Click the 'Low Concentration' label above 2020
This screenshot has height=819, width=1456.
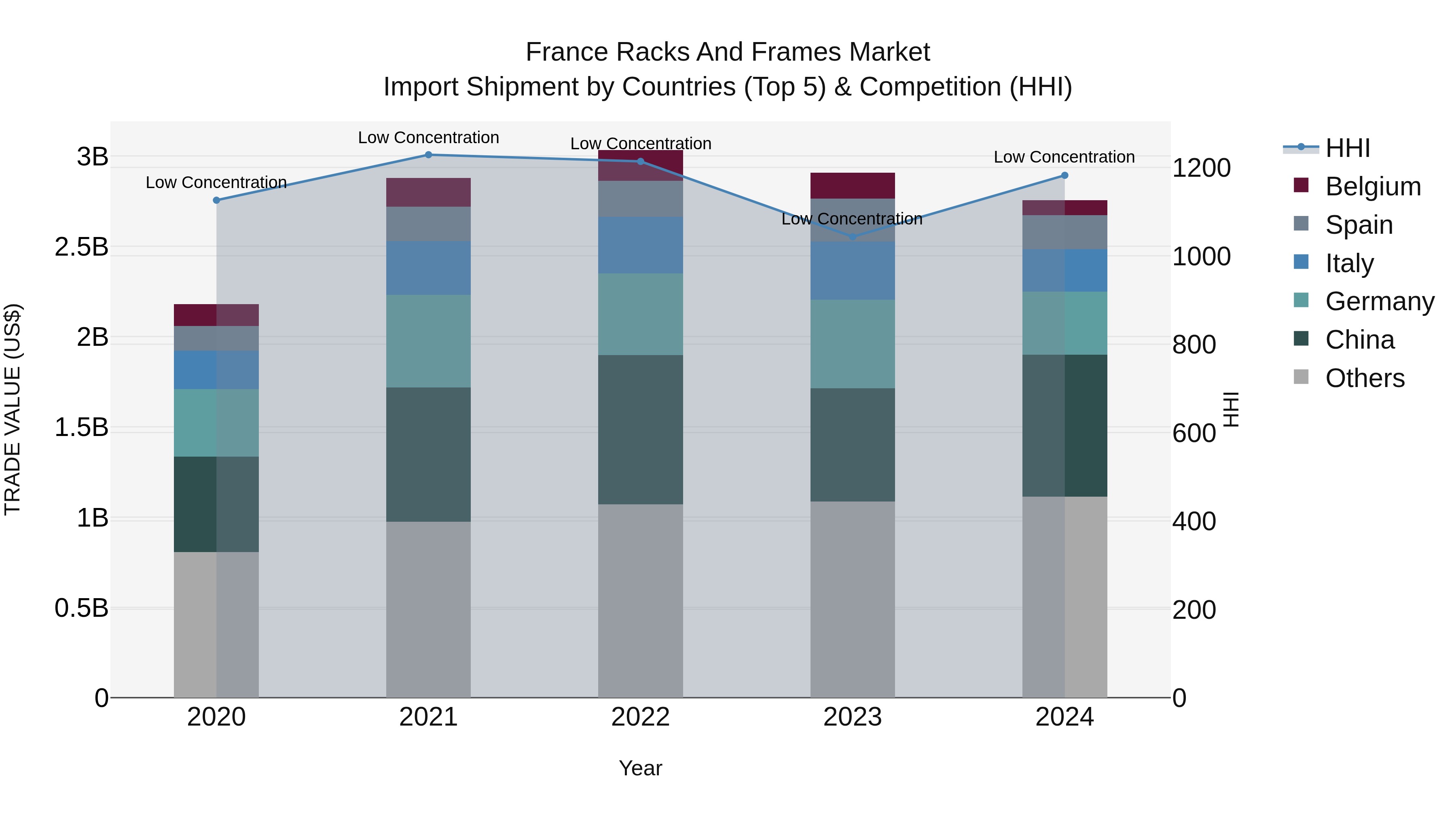pos(216,182)
